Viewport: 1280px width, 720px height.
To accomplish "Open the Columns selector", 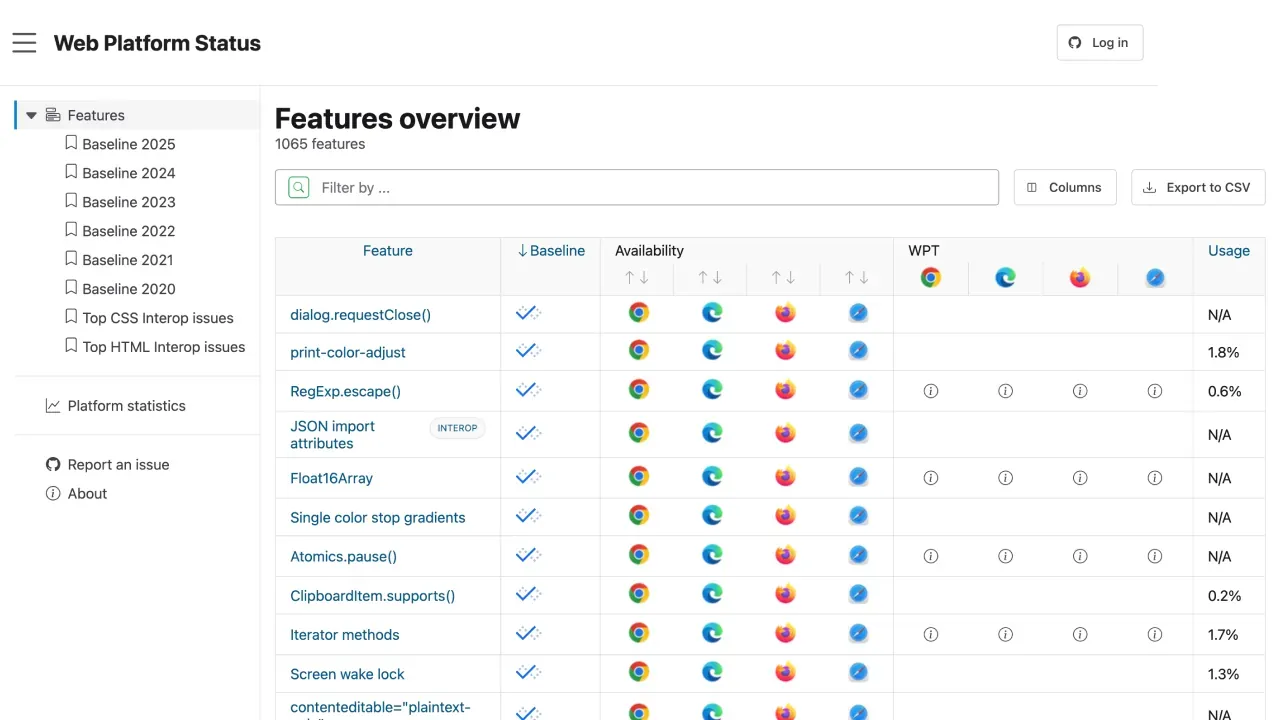I will pyautogui.click(x=1065, y=187).
